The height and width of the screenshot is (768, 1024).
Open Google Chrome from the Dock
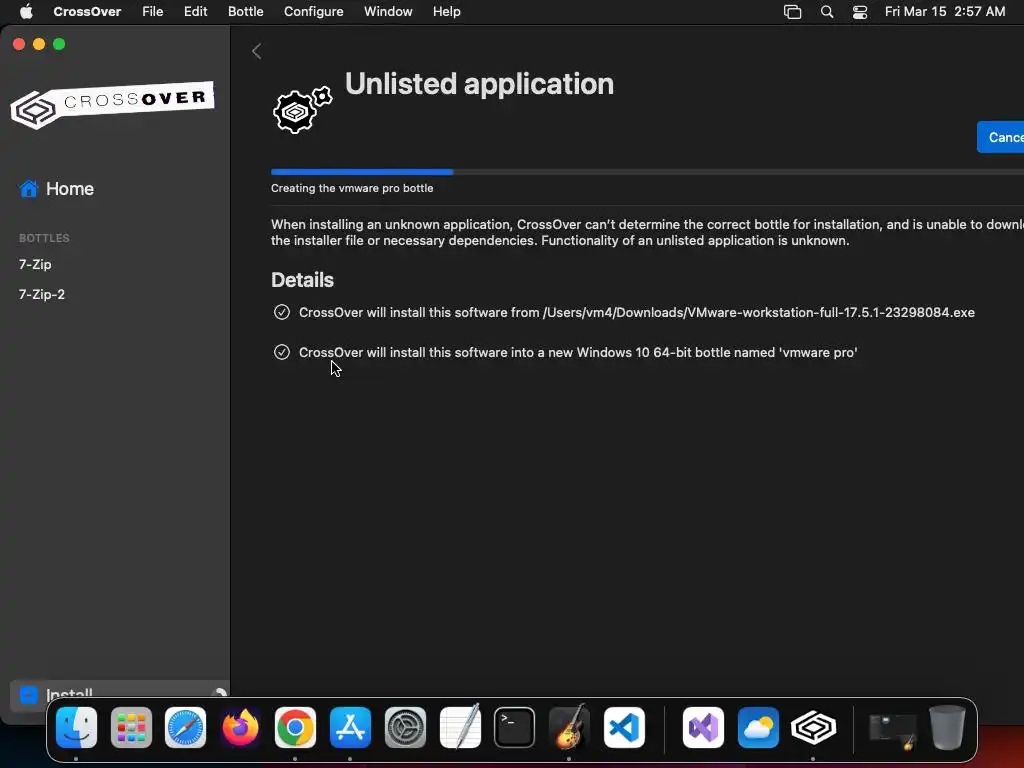pos(295,727)
